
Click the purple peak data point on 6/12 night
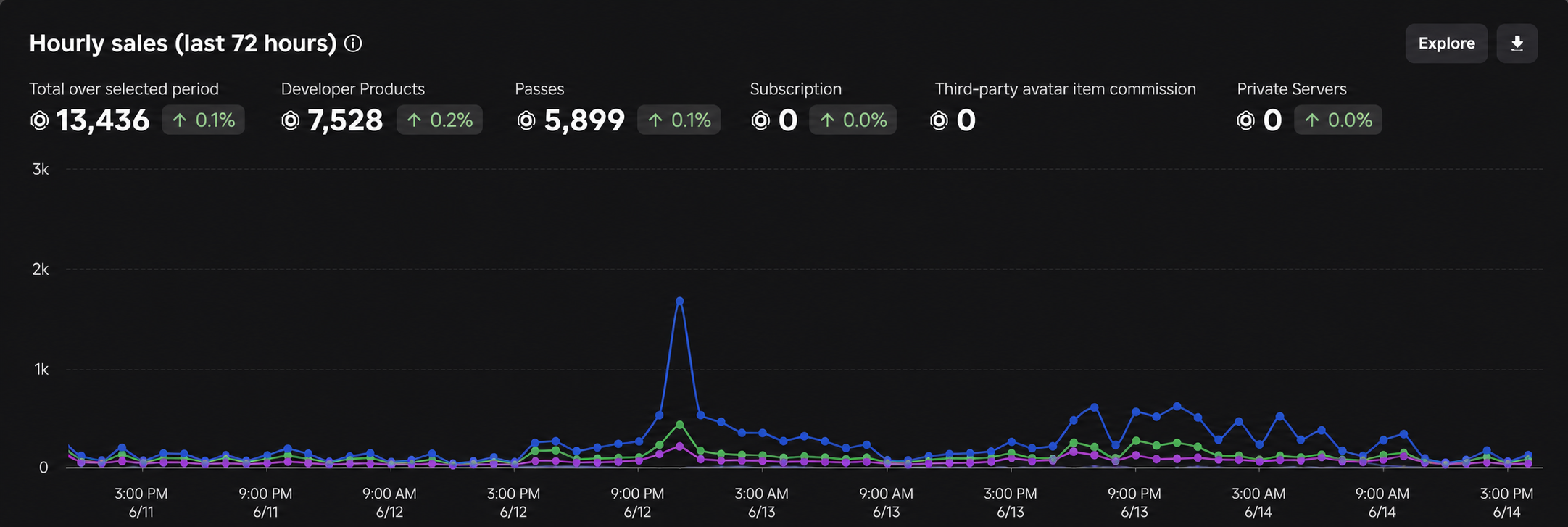(679, 447)
